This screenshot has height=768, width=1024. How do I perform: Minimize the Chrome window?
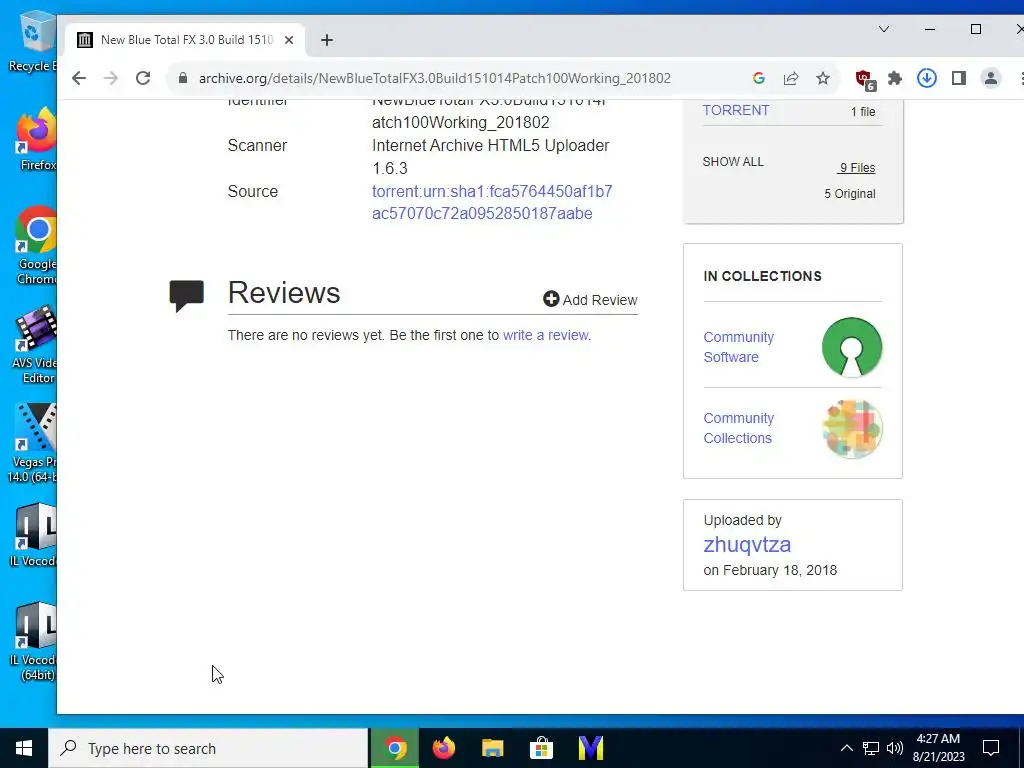pyautogui.click(x=930, y=29)
